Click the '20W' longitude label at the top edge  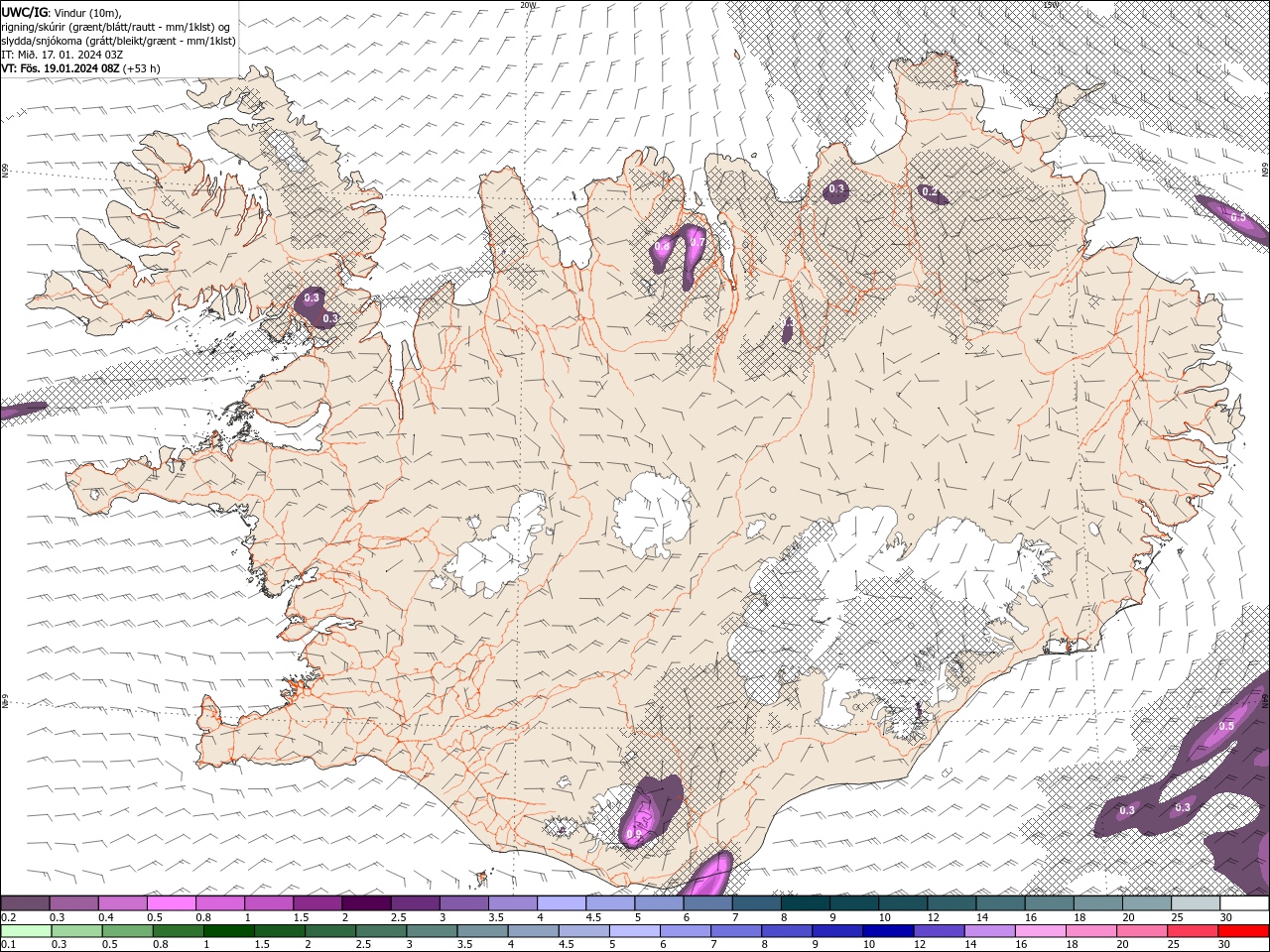click(x=528, y=5)
